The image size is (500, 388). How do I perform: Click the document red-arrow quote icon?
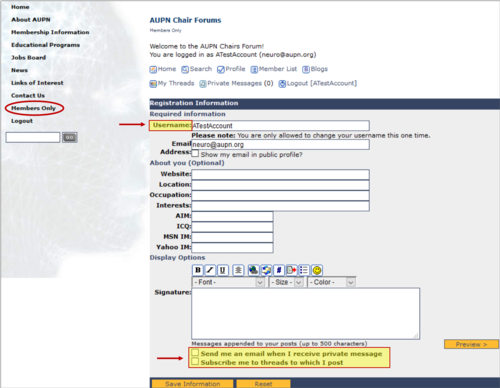pyautogui.click(x=291, y=270)
